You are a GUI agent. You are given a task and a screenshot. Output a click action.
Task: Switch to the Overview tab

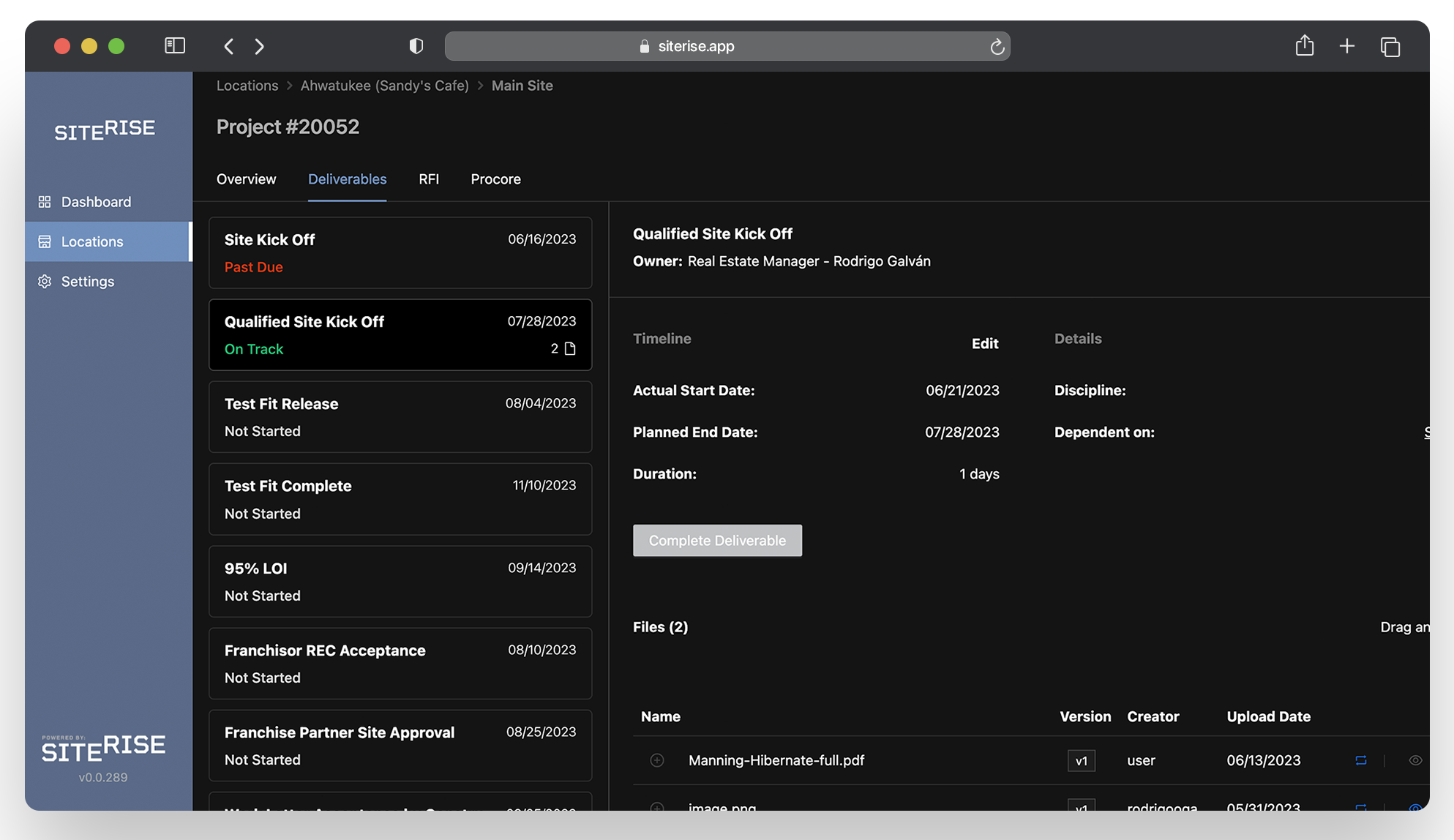[246, 179]
